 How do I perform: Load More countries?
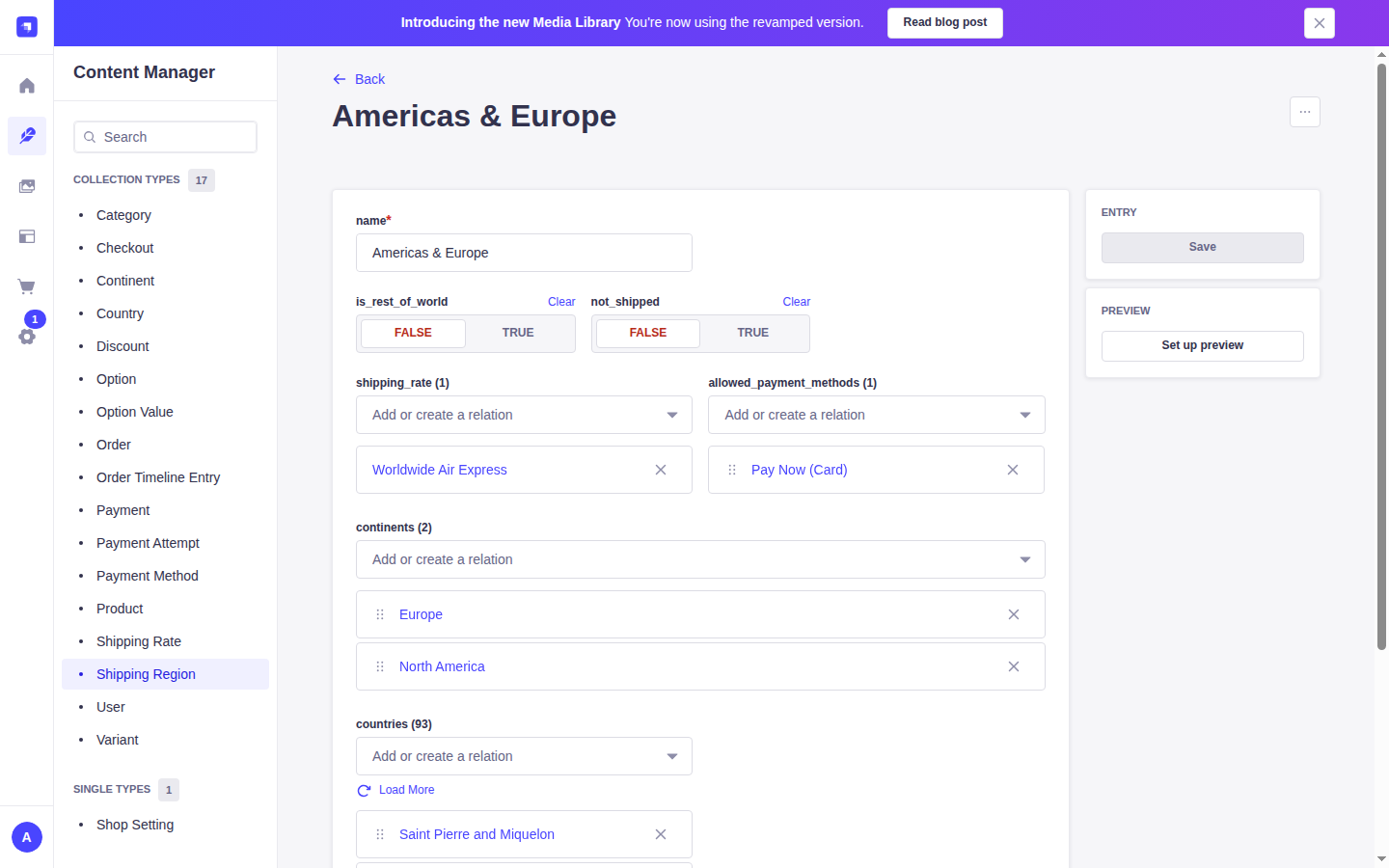tap(395, 790)
